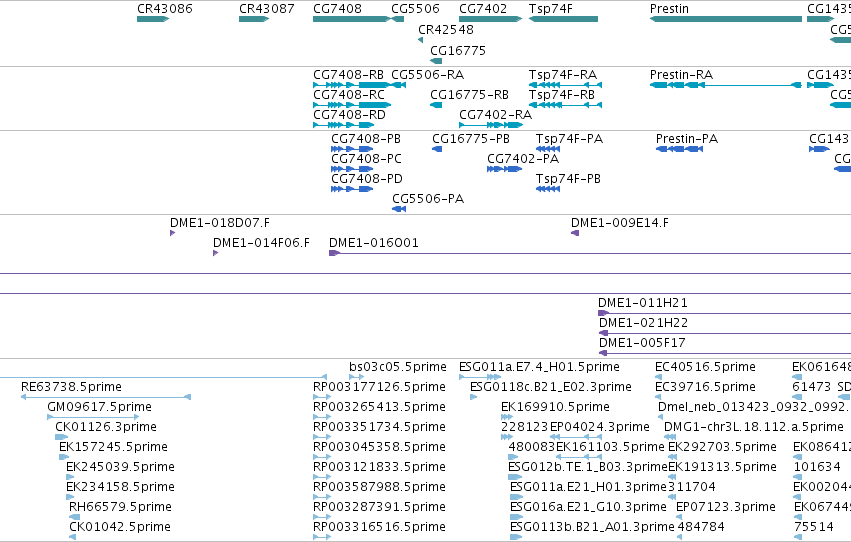Click the CG7402 gene bar

[491, 19]
